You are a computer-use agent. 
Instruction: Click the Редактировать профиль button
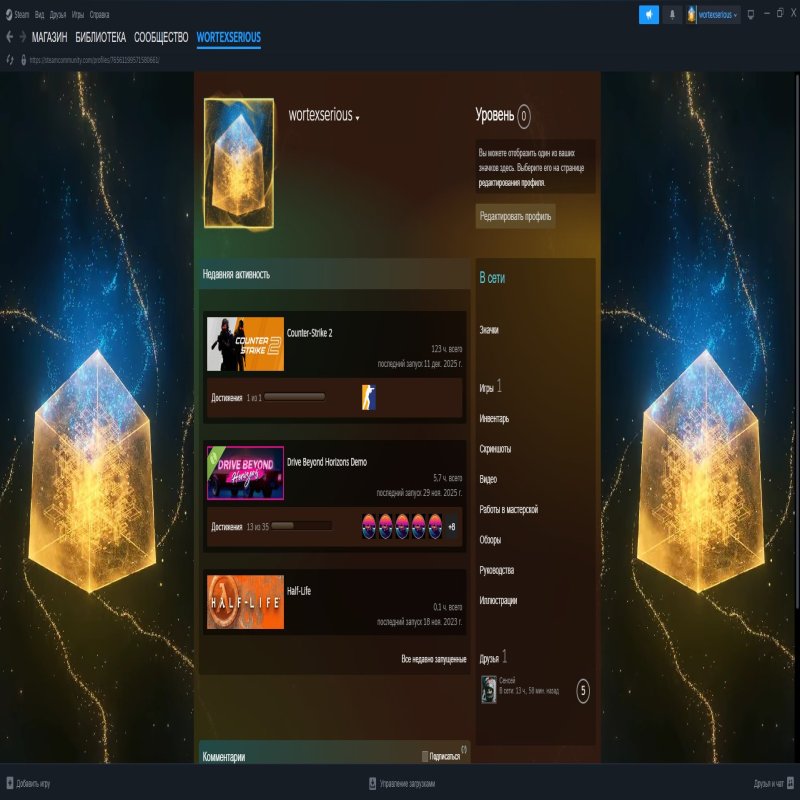515,216
